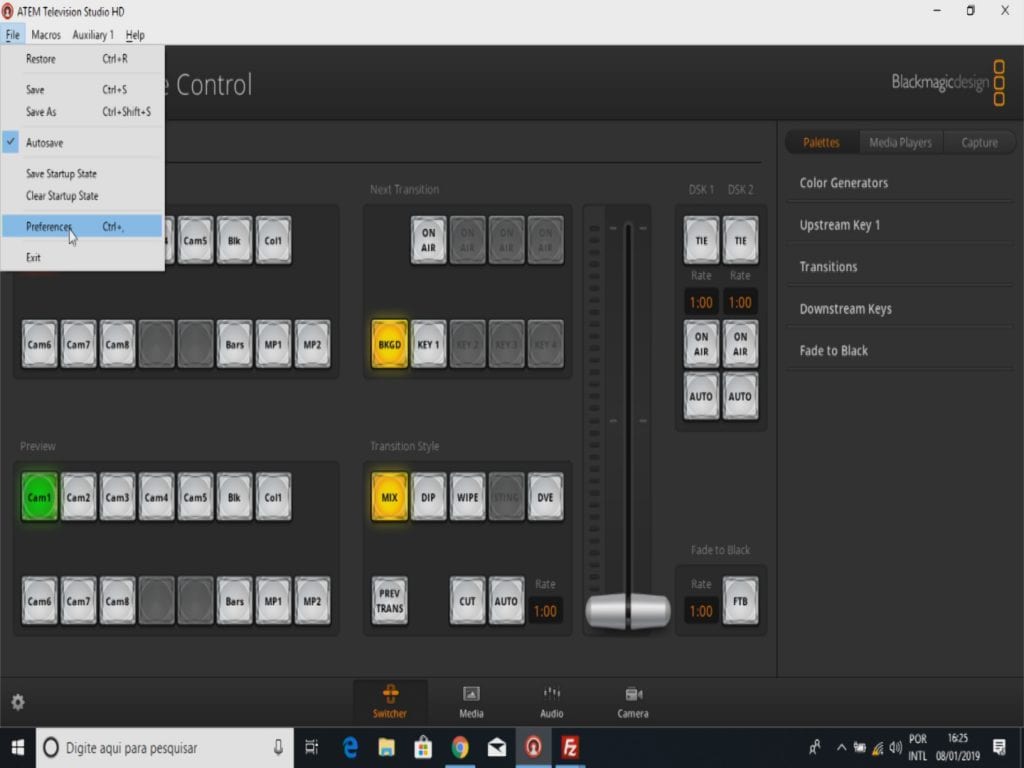The image size is (1024, 768).
Task: Choose Clear Startup State menu item
Action: [82, 195]
